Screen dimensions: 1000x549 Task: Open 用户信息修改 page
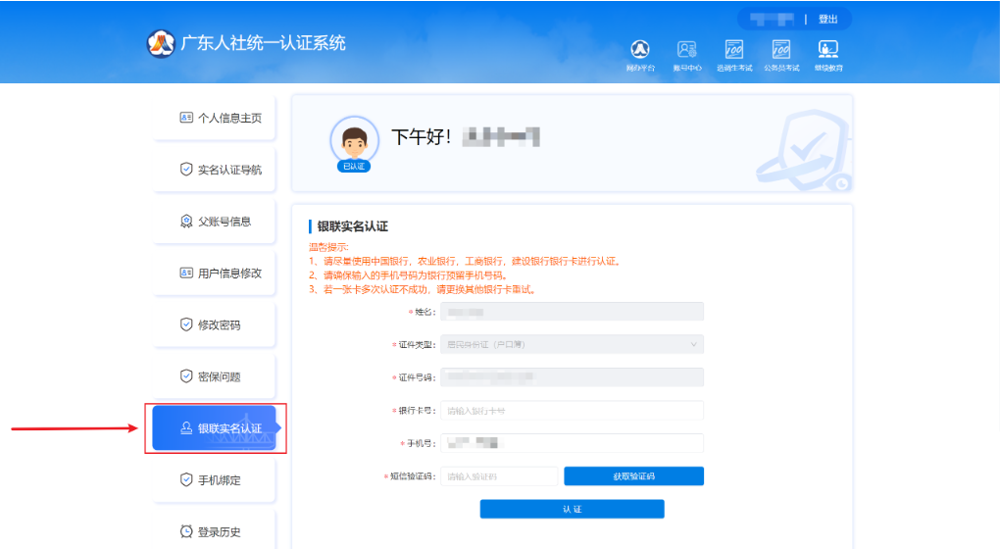point(214,273)
